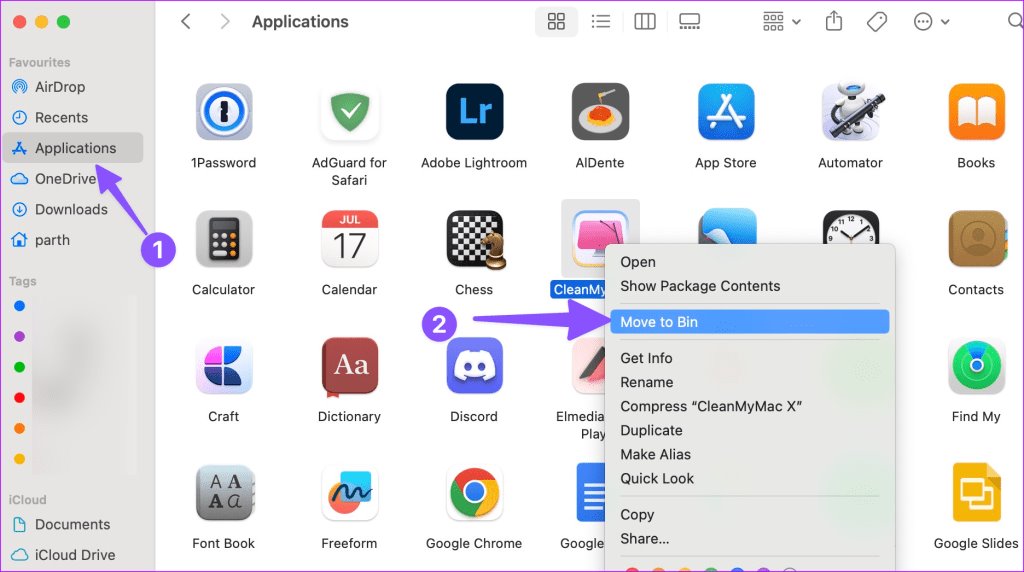1024x572 pixels.
Task: Select the Google Chrome app icon
Action: point(474,493)
